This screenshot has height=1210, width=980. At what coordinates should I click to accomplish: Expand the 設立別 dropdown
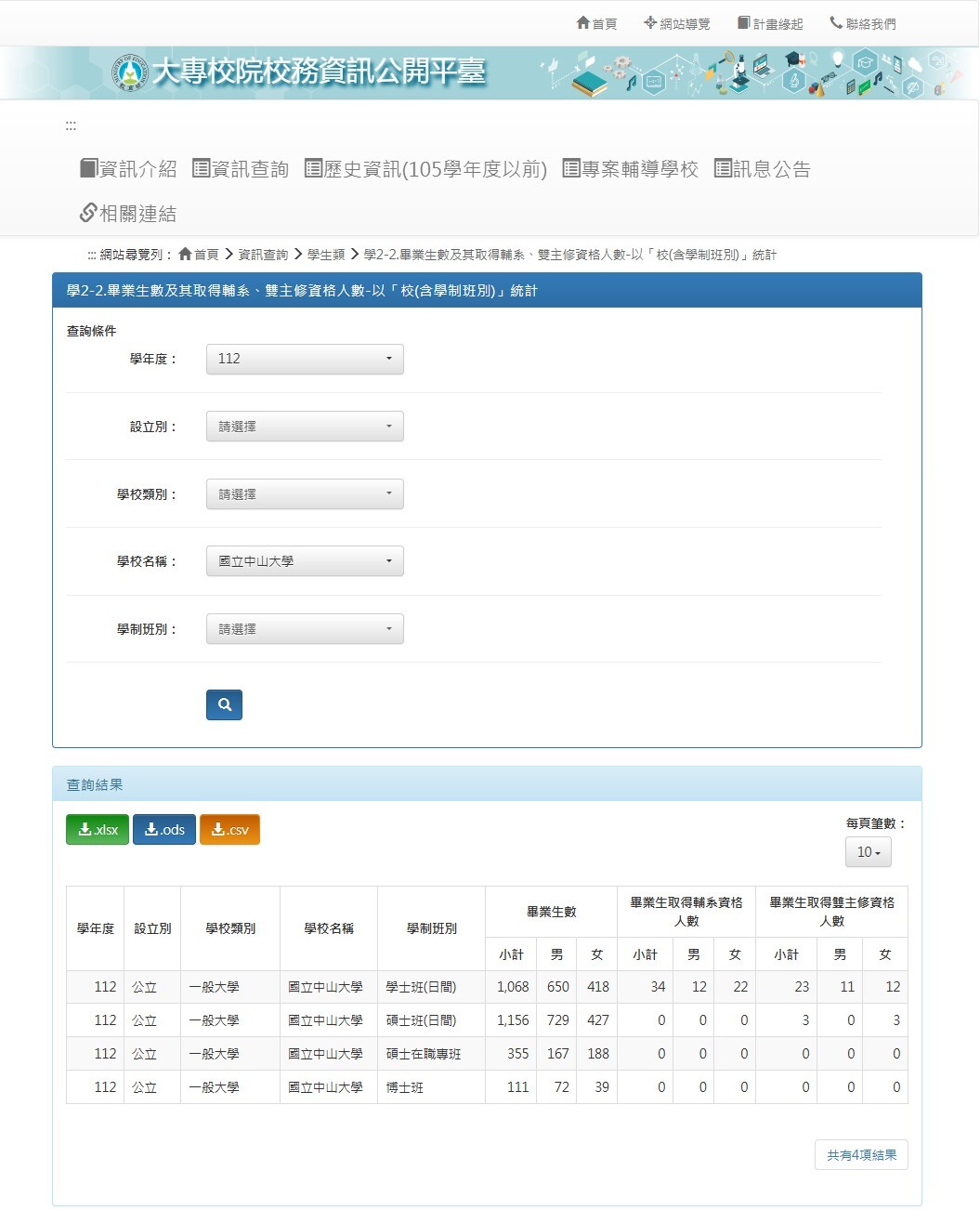tap(305, 427)
